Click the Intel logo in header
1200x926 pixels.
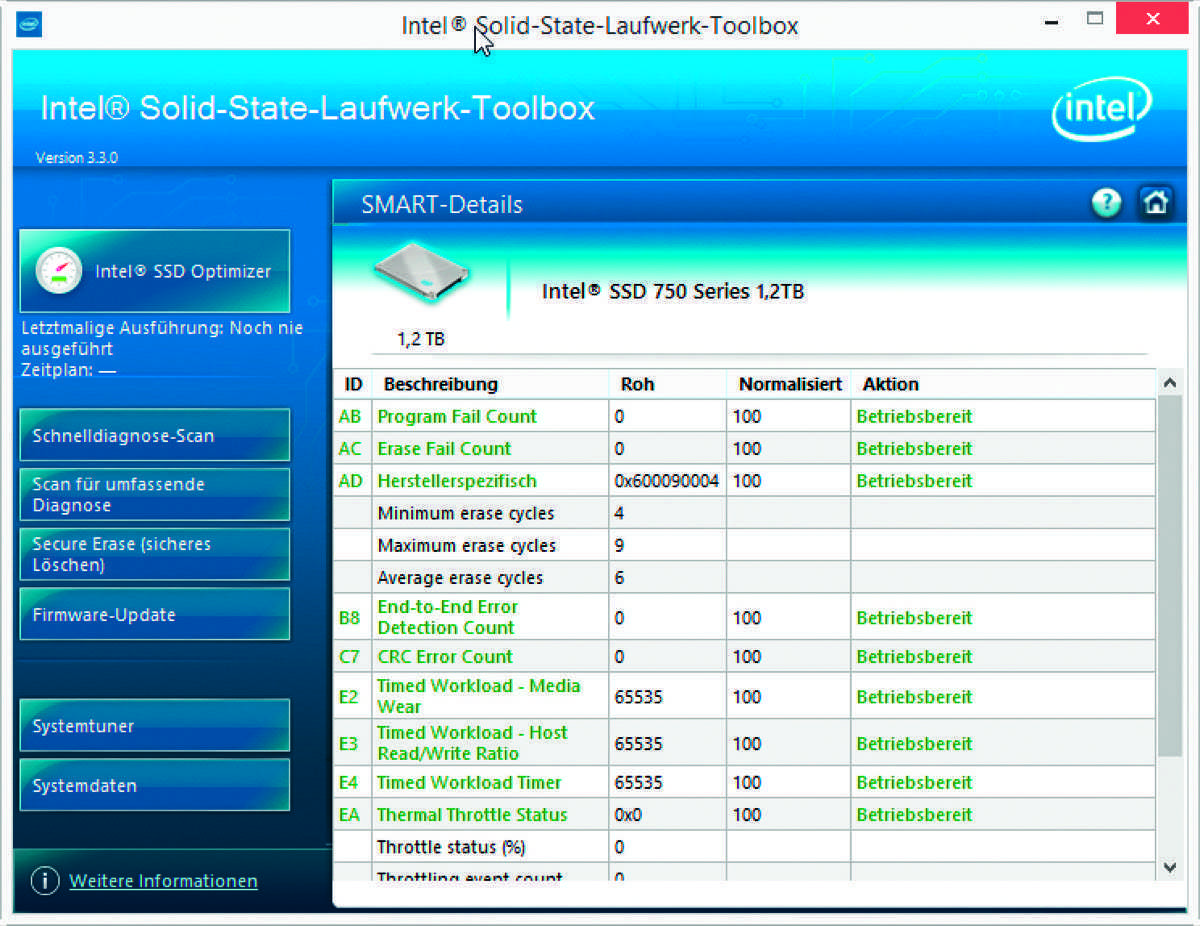(1101, 108)
